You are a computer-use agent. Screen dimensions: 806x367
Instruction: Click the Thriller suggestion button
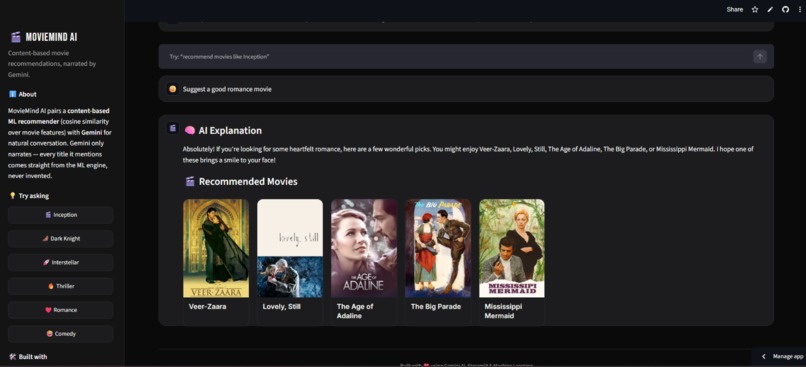pyautogui.click(x=61, y=286)
